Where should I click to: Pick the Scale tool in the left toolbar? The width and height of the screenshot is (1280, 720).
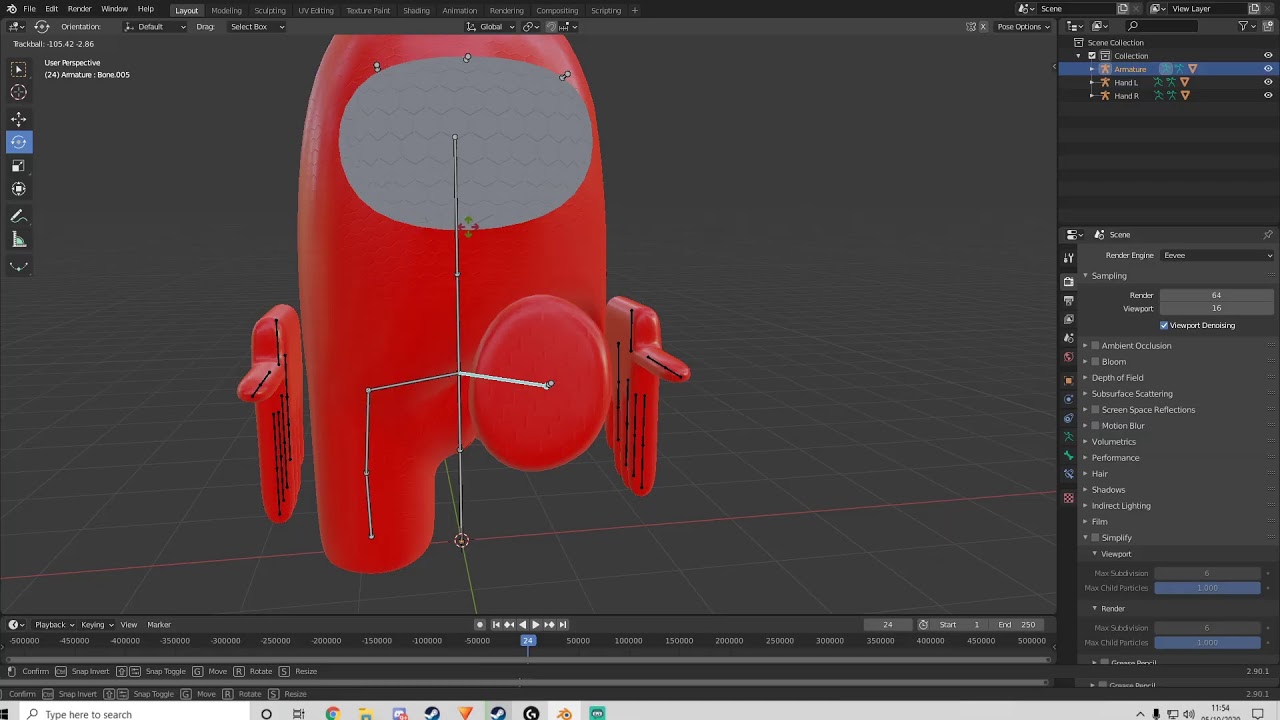pos(18,166)
